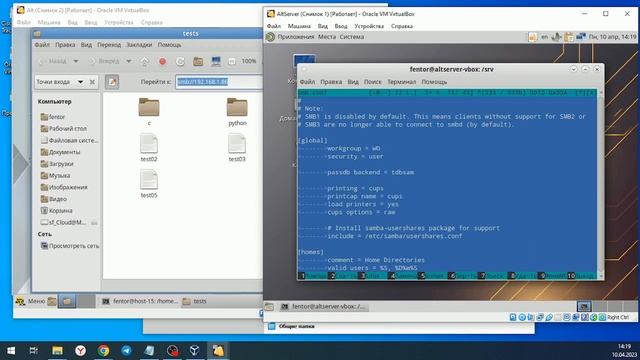The height and width of the screenshot is (360, 640).
Task: Select the file test03
Action: click(x=237, y=148)
